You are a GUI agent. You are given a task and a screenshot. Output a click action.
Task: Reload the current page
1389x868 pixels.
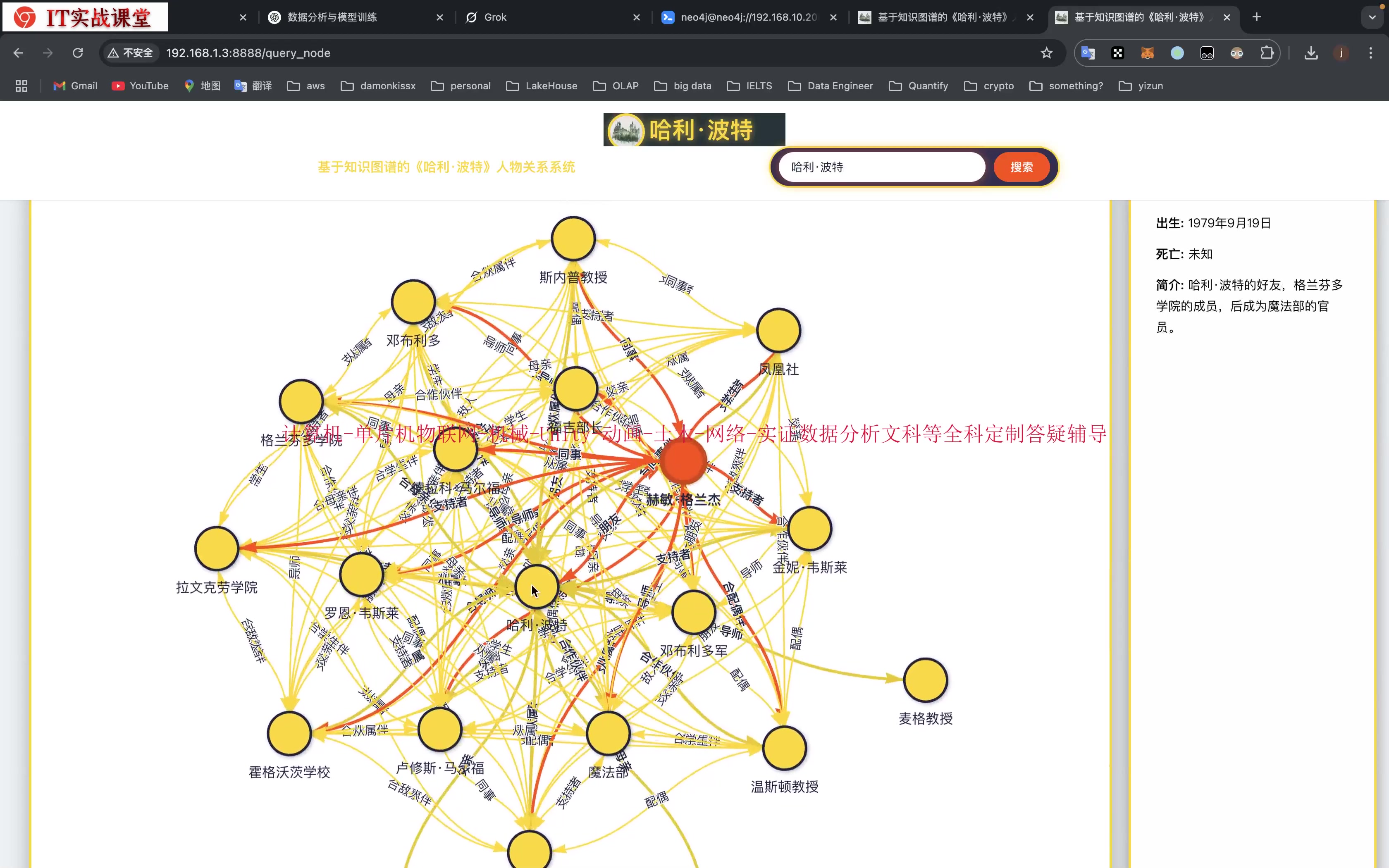77,53
